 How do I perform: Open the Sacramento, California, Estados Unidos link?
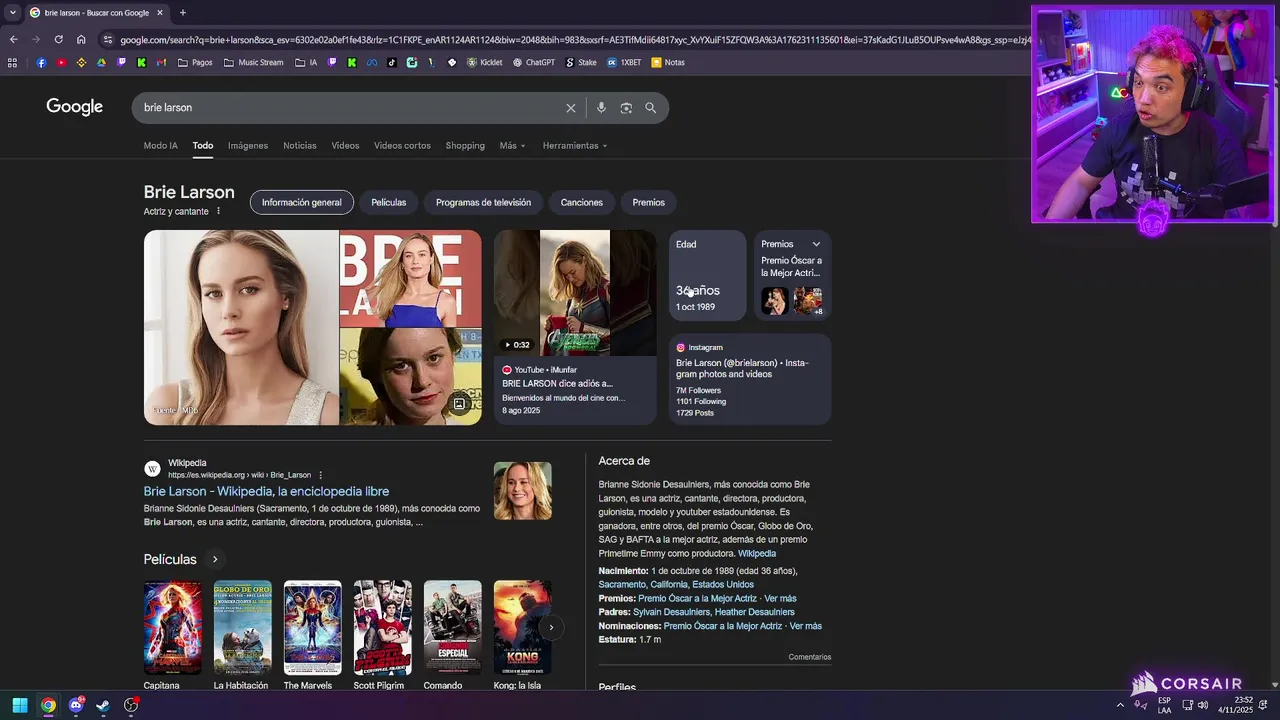[676, 585]
